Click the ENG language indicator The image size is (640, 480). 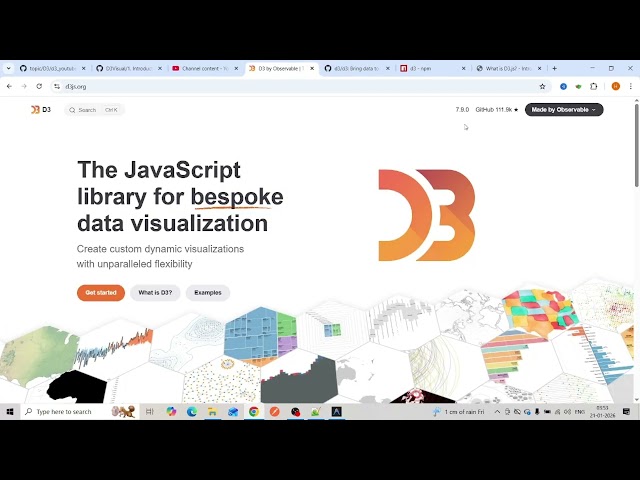click(x=580, y=412)
